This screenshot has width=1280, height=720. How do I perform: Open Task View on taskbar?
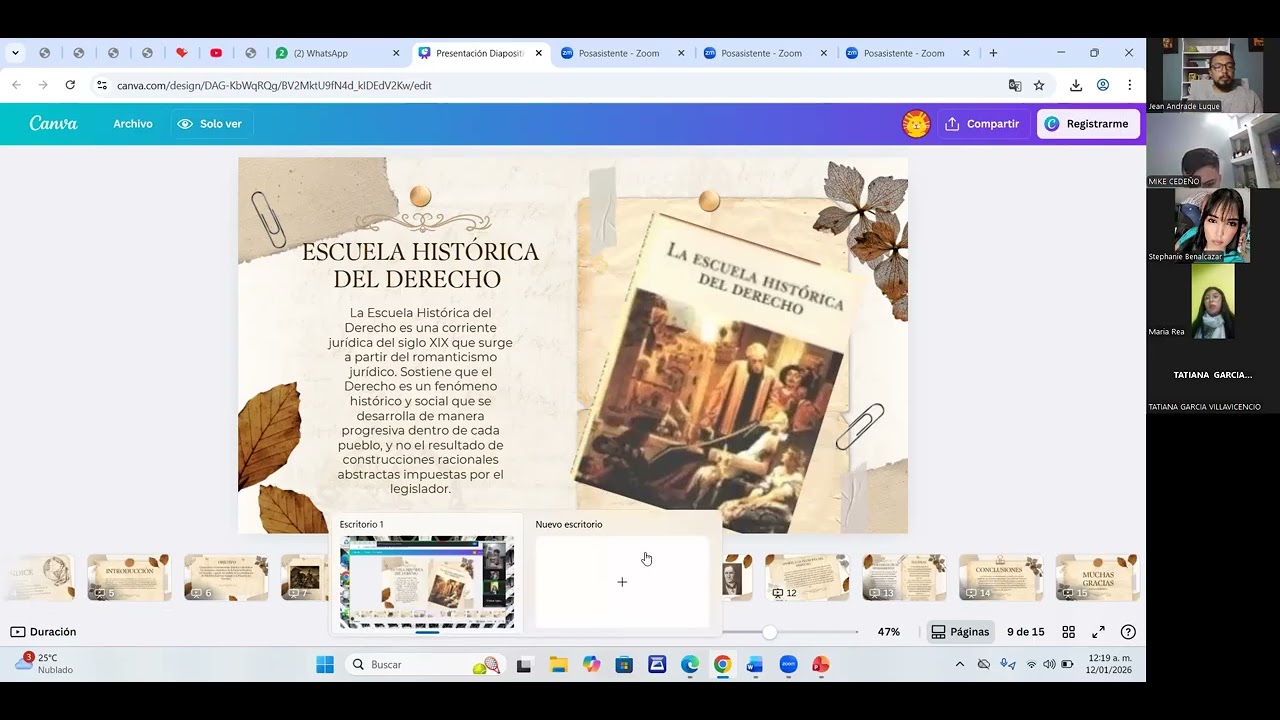coord(524,665)
